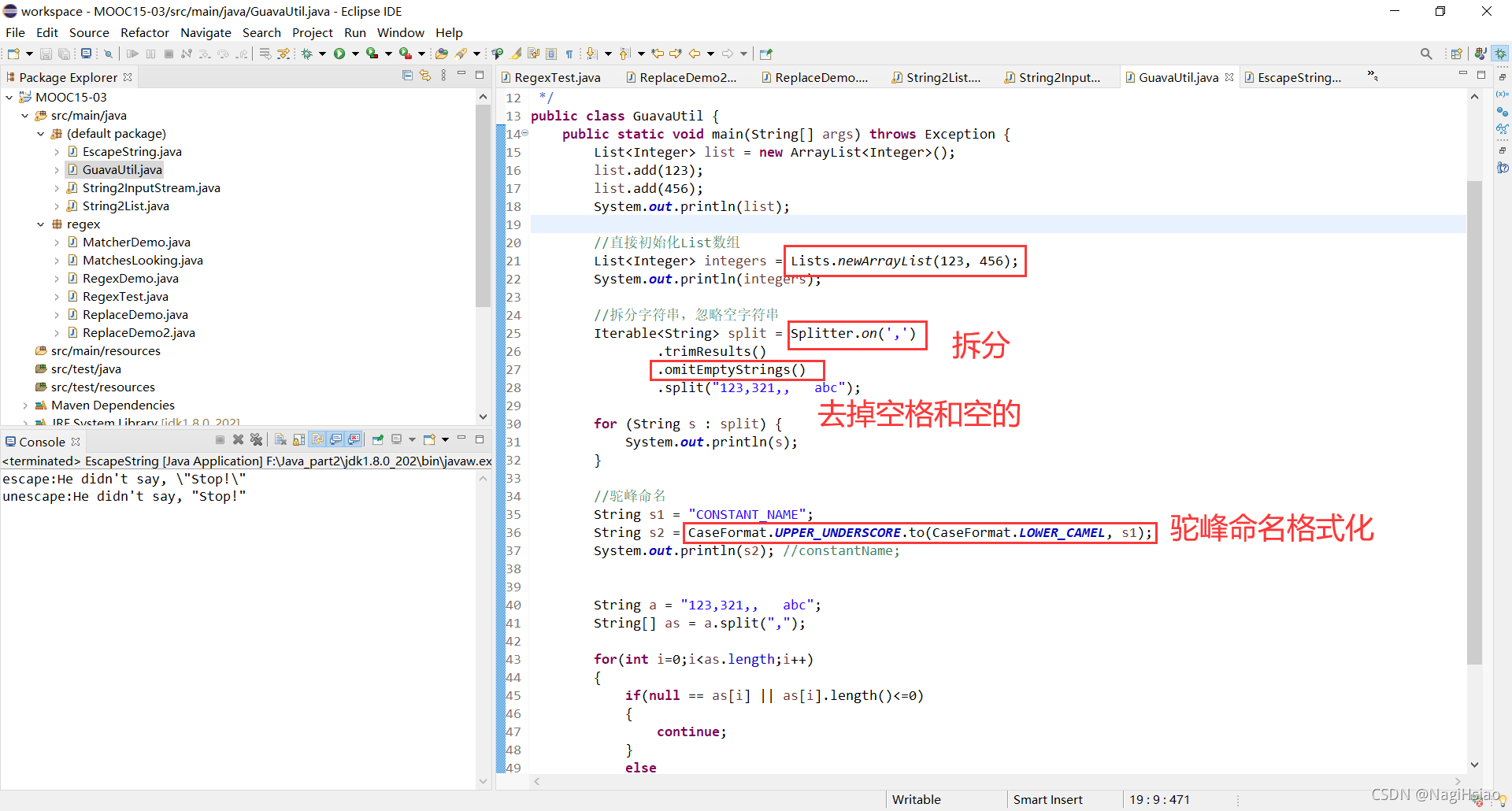Toggle Show Whitespace Characters pilcrow
The width and height of the screenshot is (1512, 811).
point(569,54)
